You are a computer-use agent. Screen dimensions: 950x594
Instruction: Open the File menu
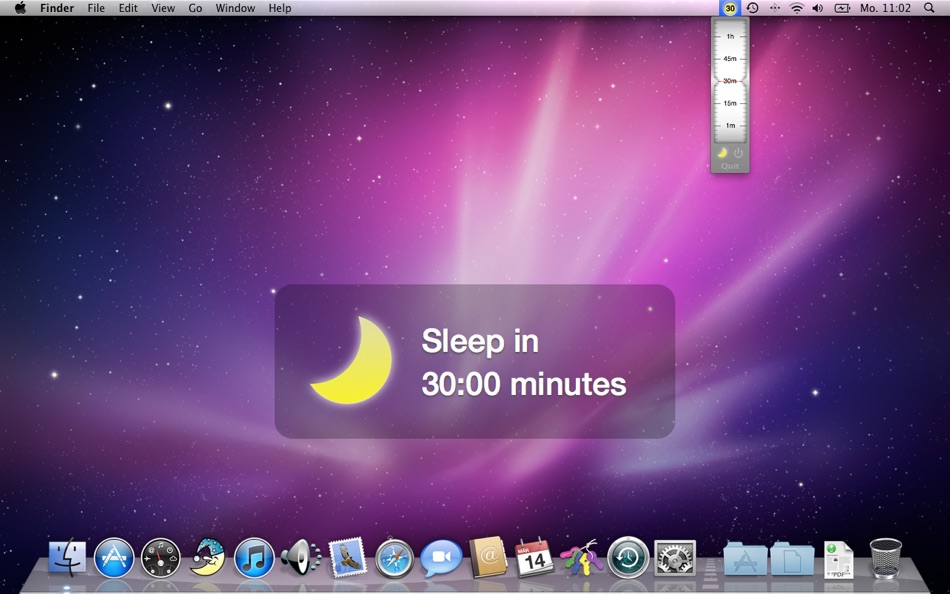[96, 8]
